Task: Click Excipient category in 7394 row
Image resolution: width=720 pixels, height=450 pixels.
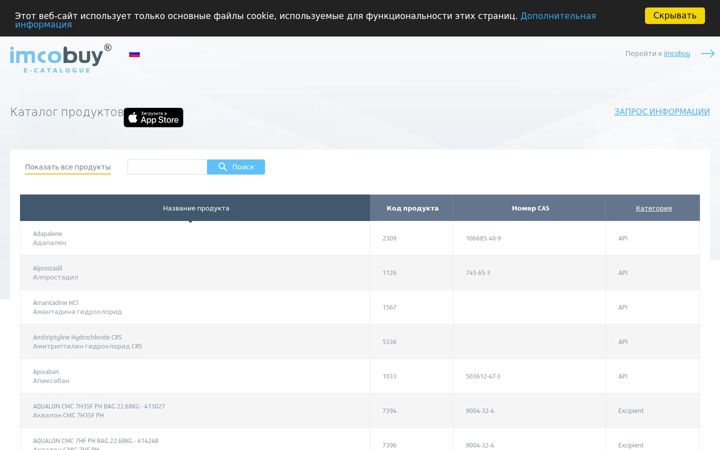Action: click(631, 411)
